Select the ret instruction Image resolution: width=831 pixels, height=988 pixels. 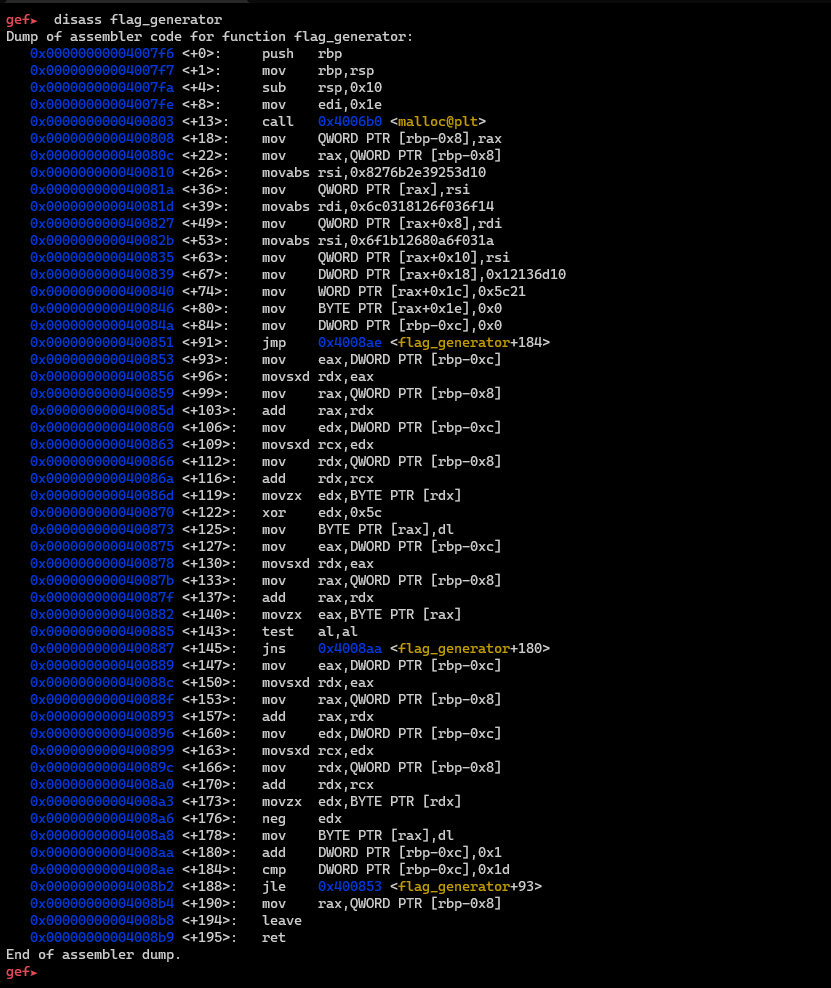point(274,938)
